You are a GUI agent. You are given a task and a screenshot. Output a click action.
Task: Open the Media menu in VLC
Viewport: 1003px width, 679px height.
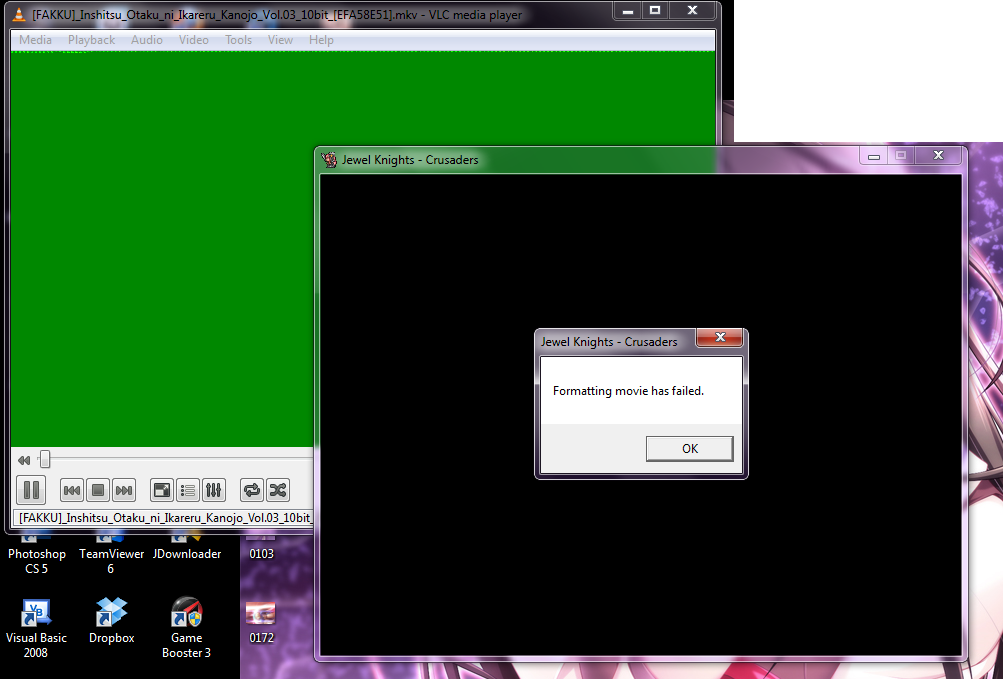click(x=35, y=40)
